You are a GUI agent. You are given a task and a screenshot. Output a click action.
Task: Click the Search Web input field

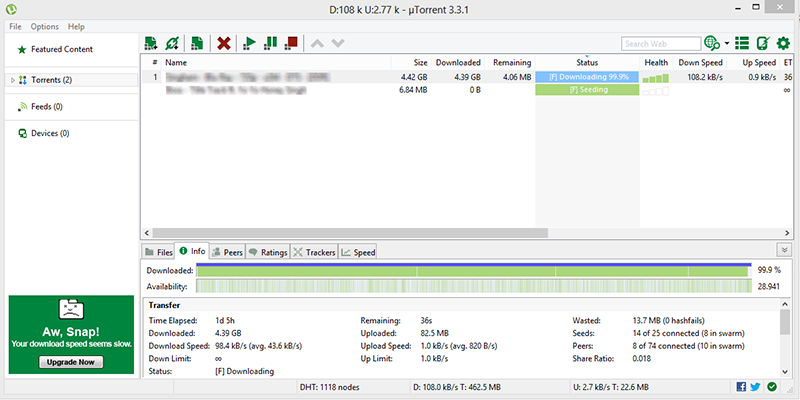click(x=661, y=44)
